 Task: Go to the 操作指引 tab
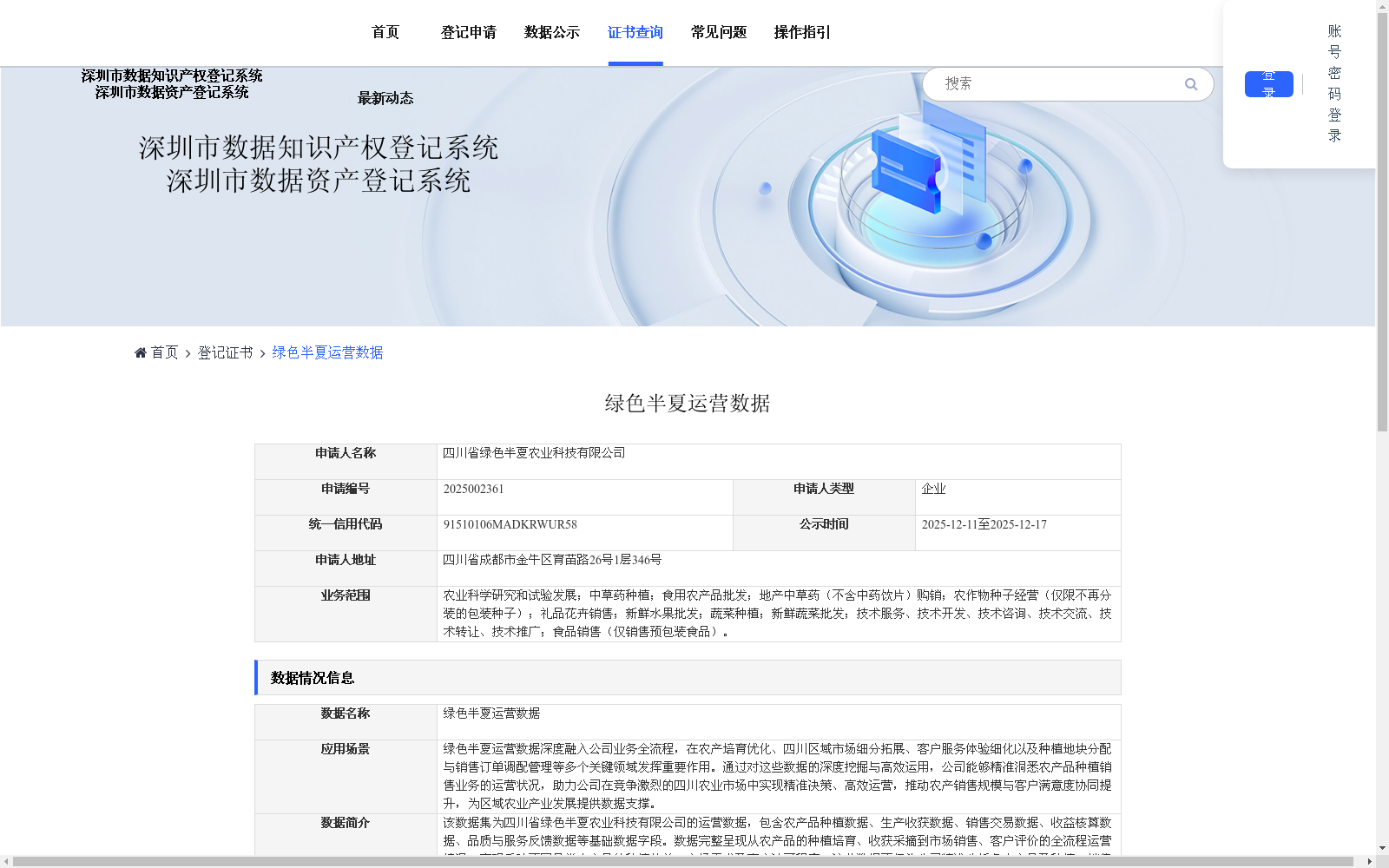(802, 33)
